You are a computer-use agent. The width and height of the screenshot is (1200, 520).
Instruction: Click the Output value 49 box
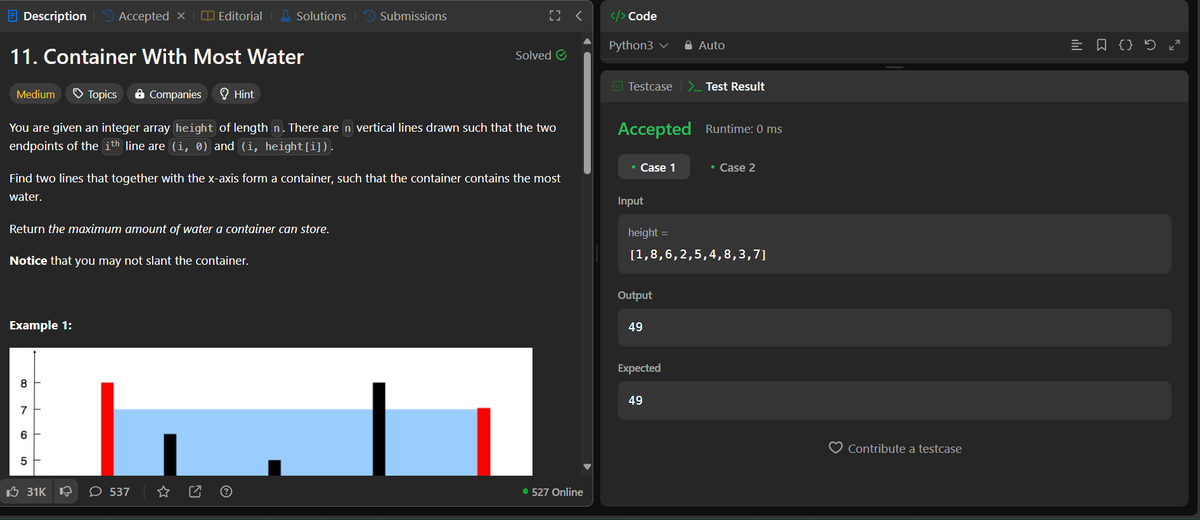pos(894,327)
